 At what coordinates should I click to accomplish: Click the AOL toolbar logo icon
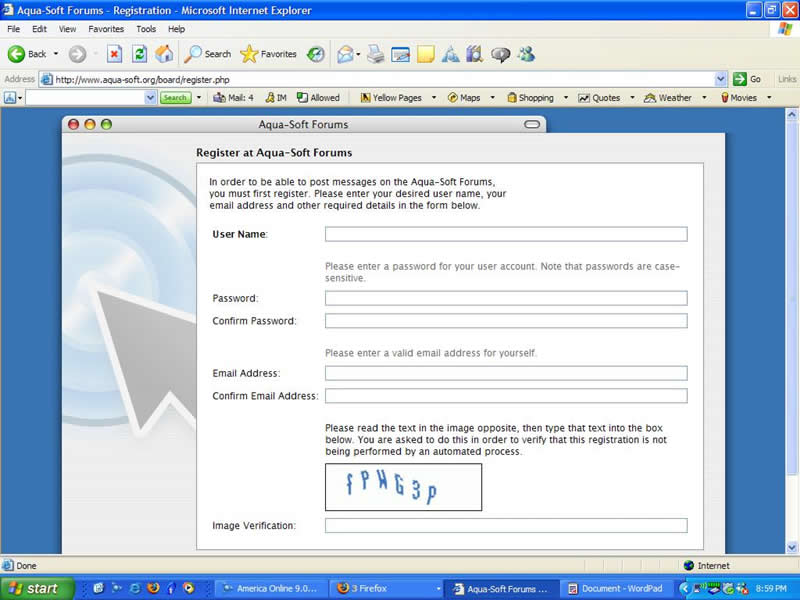click(10, 97)
